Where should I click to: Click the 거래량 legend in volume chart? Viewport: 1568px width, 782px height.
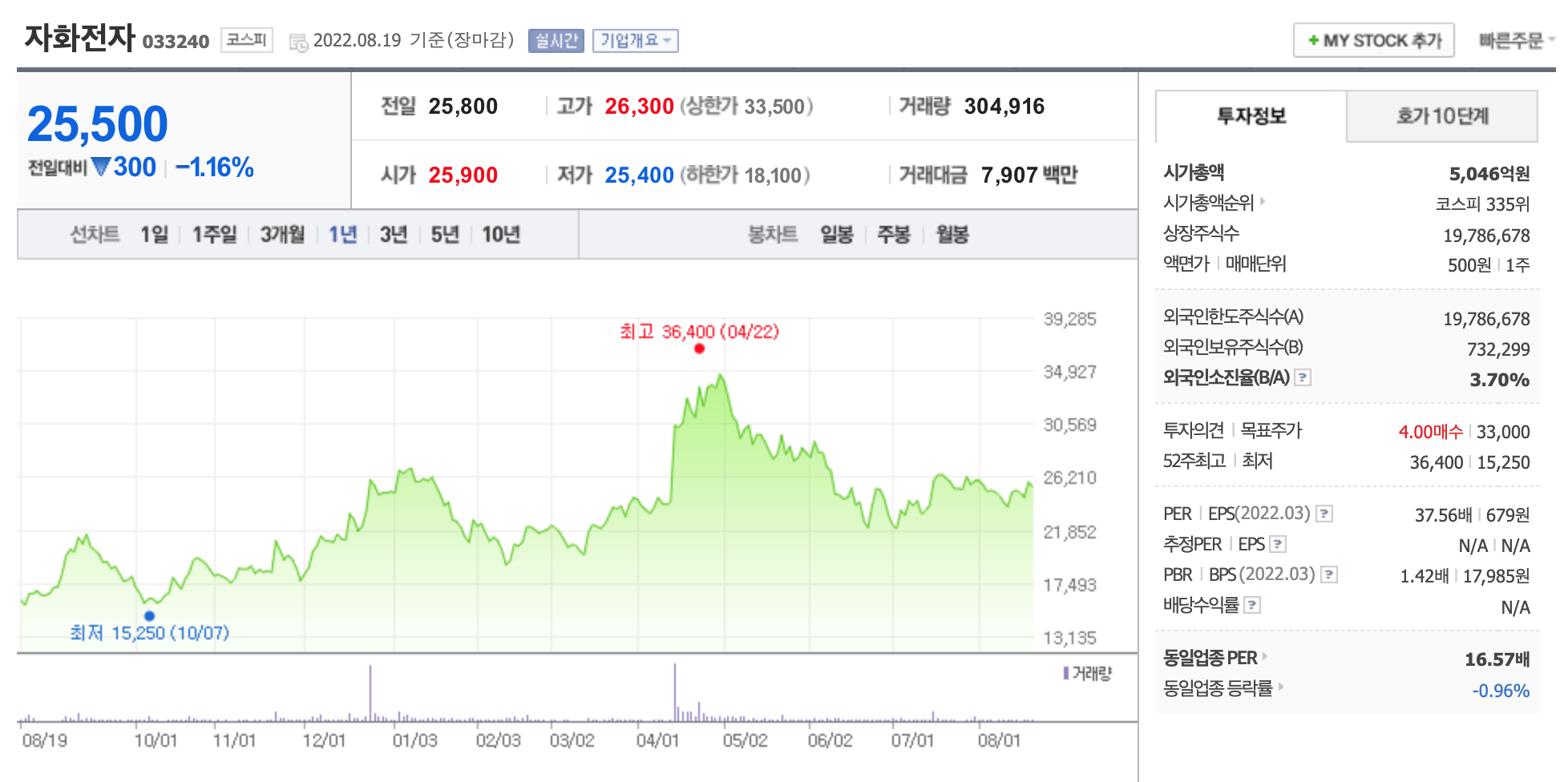(1088, 673)
